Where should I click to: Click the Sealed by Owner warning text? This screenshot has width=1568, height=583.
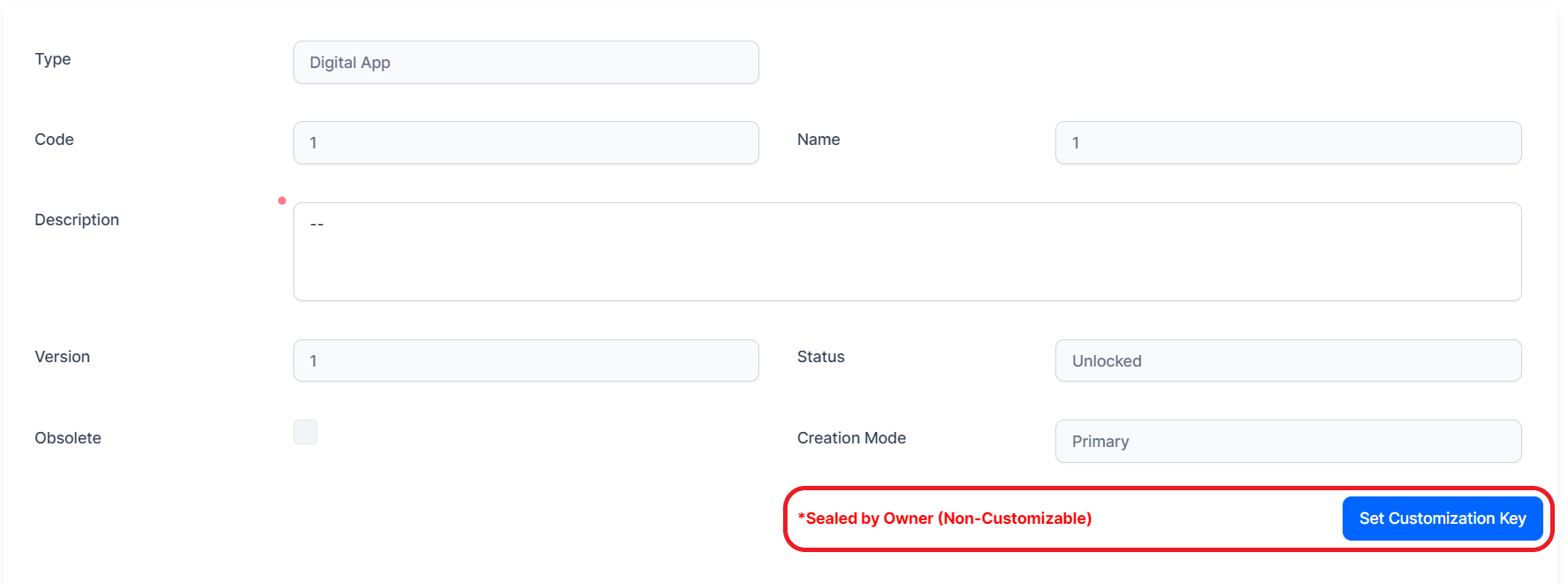pyautogui.click(x=945, y=519)
